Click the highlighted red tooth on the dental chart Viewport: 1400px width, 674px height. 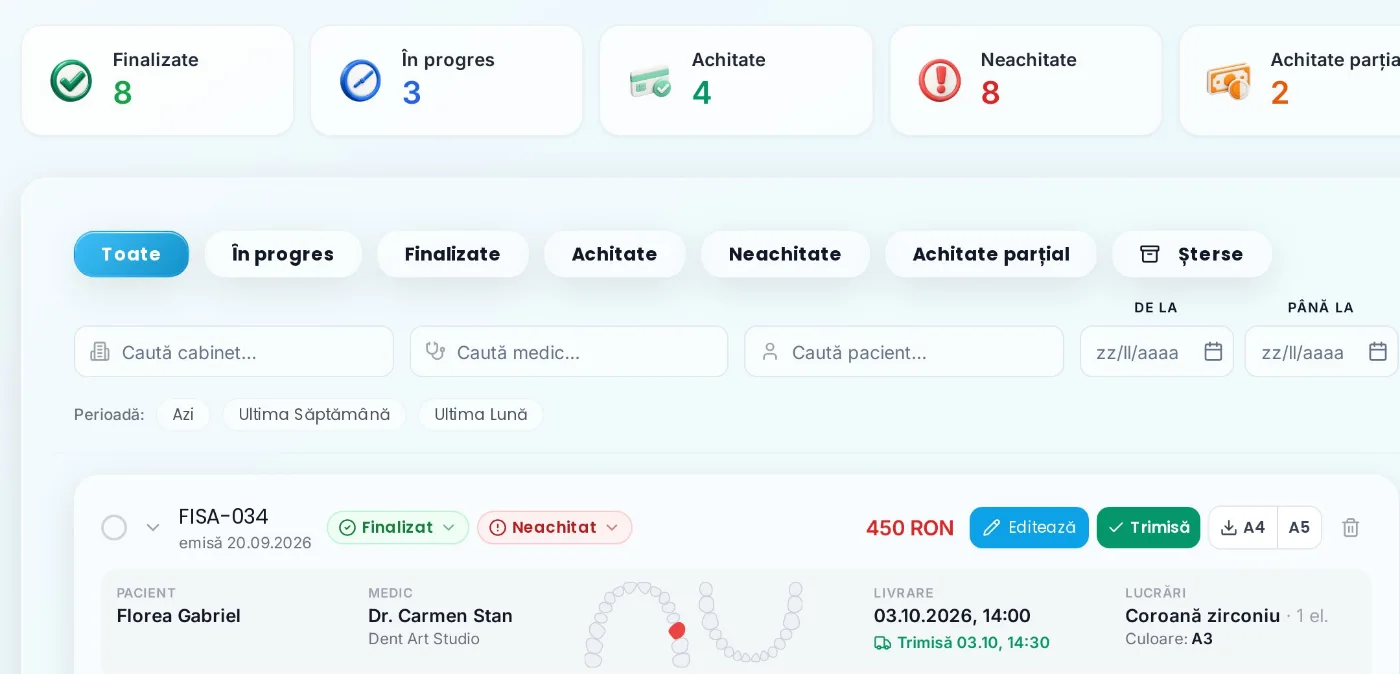point(677,630)
